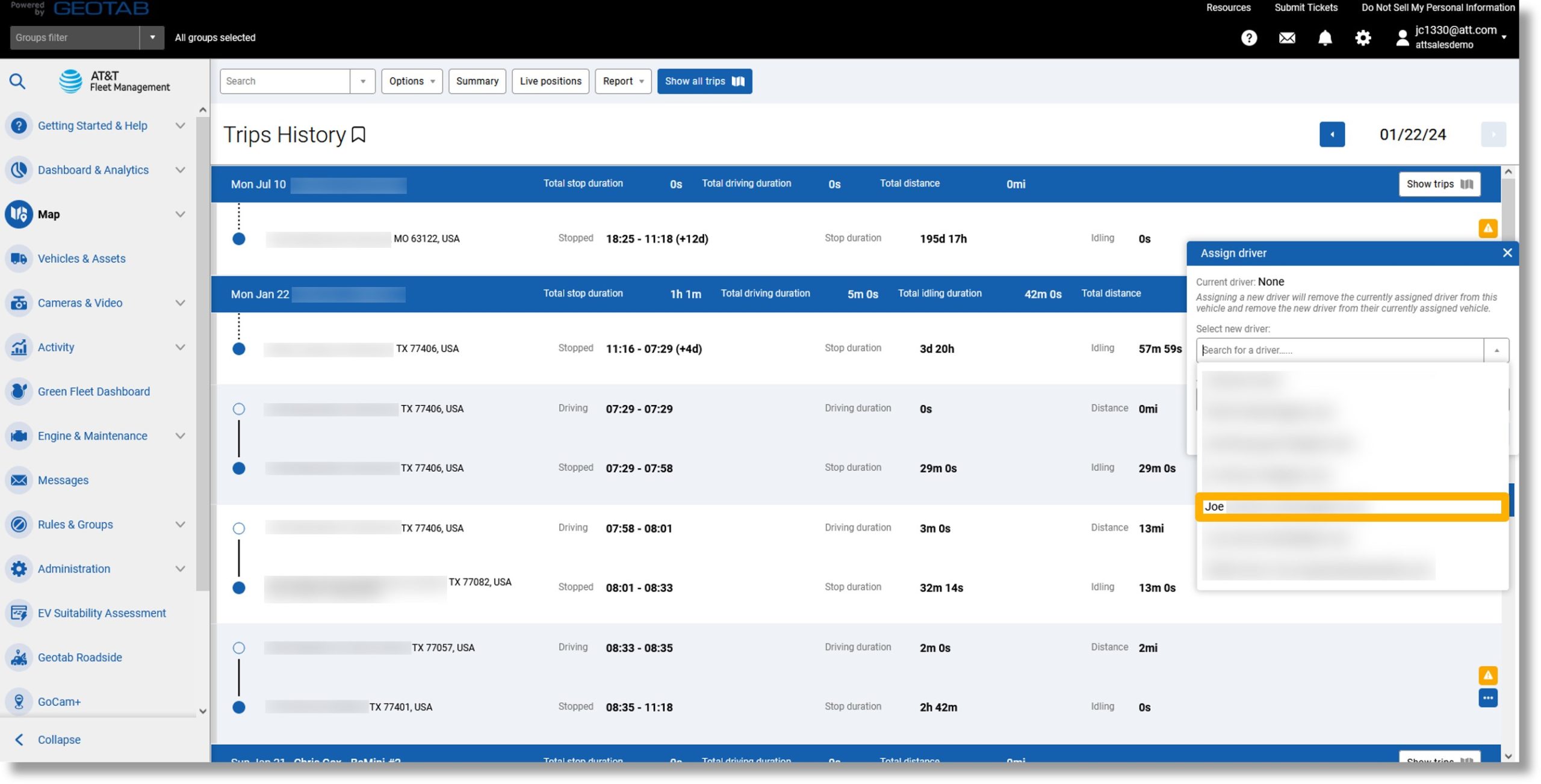Screen dimensions: 1541x784
Task: Open the settings gear icon in header
Action: click(1363, 38)
